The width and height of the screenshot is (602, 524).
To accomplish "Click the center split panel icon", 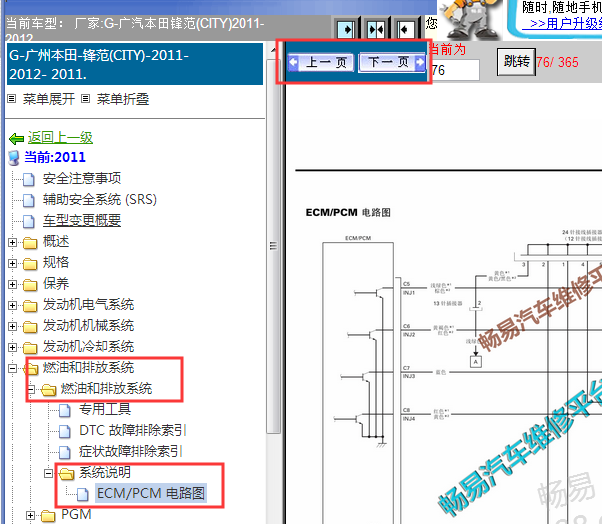I will 375,29.
